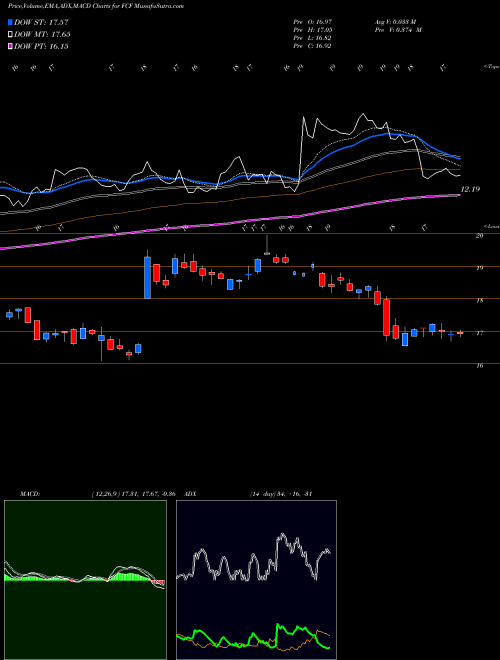Viewport: 500px width, 660px height.
Task: Click the magenta DOW PT legend swatch
Action: click(x=11, y=46)
